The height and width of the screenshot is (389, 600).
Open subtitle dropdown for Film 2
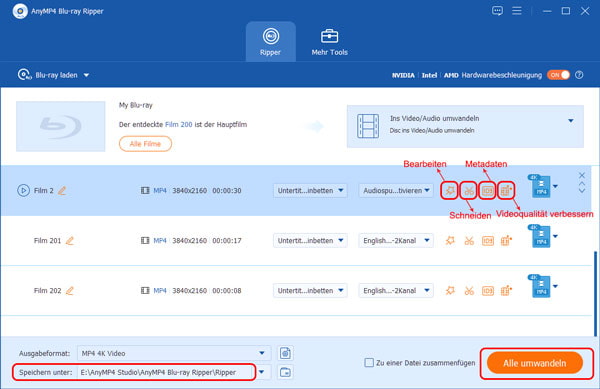310,190
